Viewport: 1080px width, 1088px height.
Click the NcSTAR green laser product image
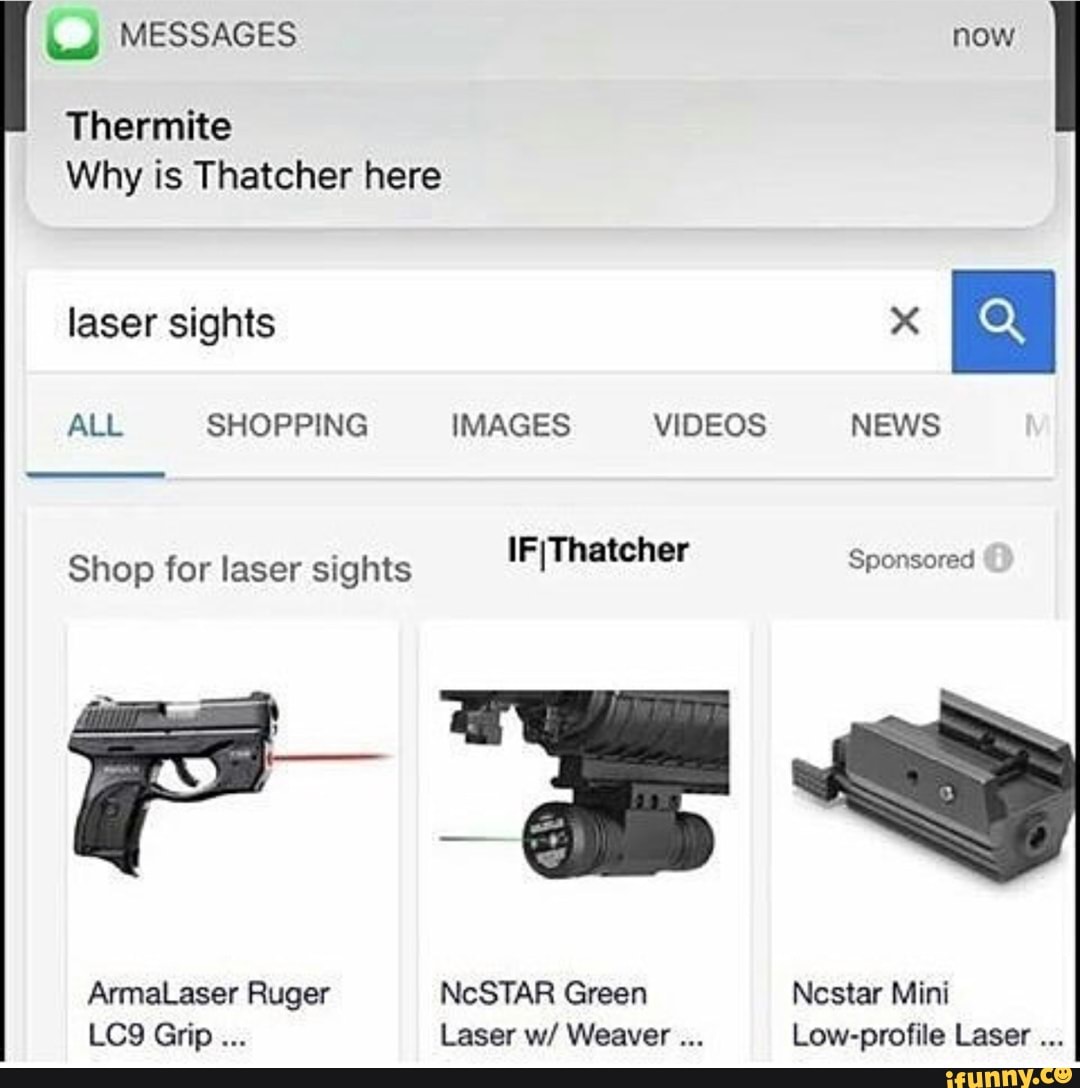(x=584, y=784)
